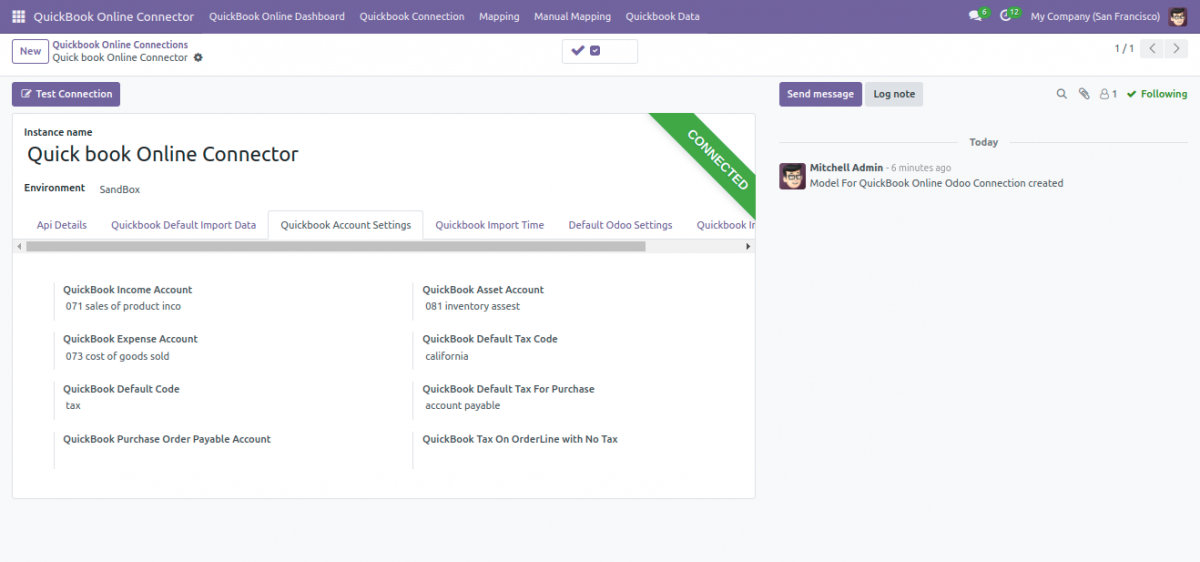
Task: Go to previous record arrow
Action: pos(1153,49)
